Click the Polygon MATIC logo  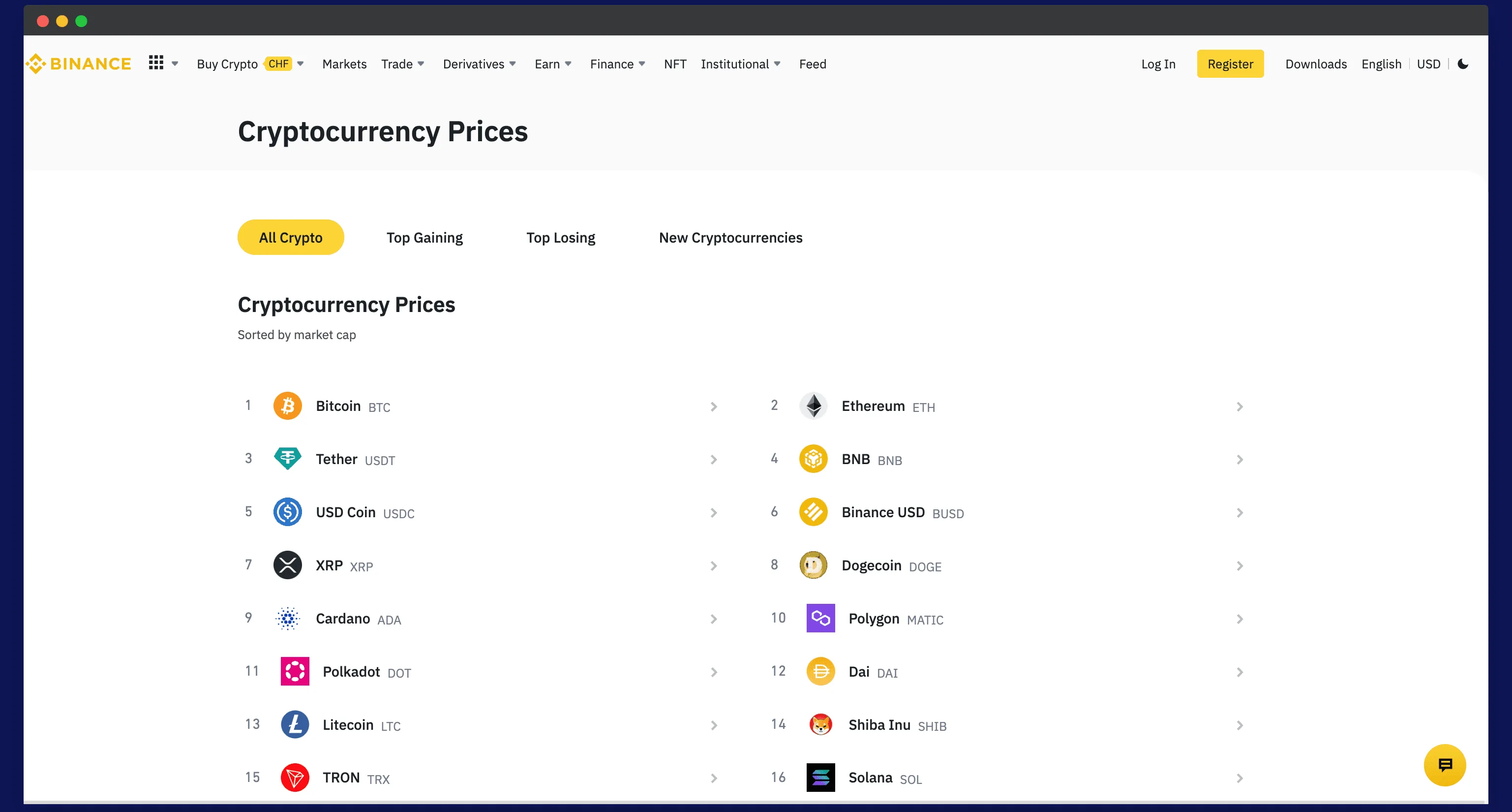[820, 618]
